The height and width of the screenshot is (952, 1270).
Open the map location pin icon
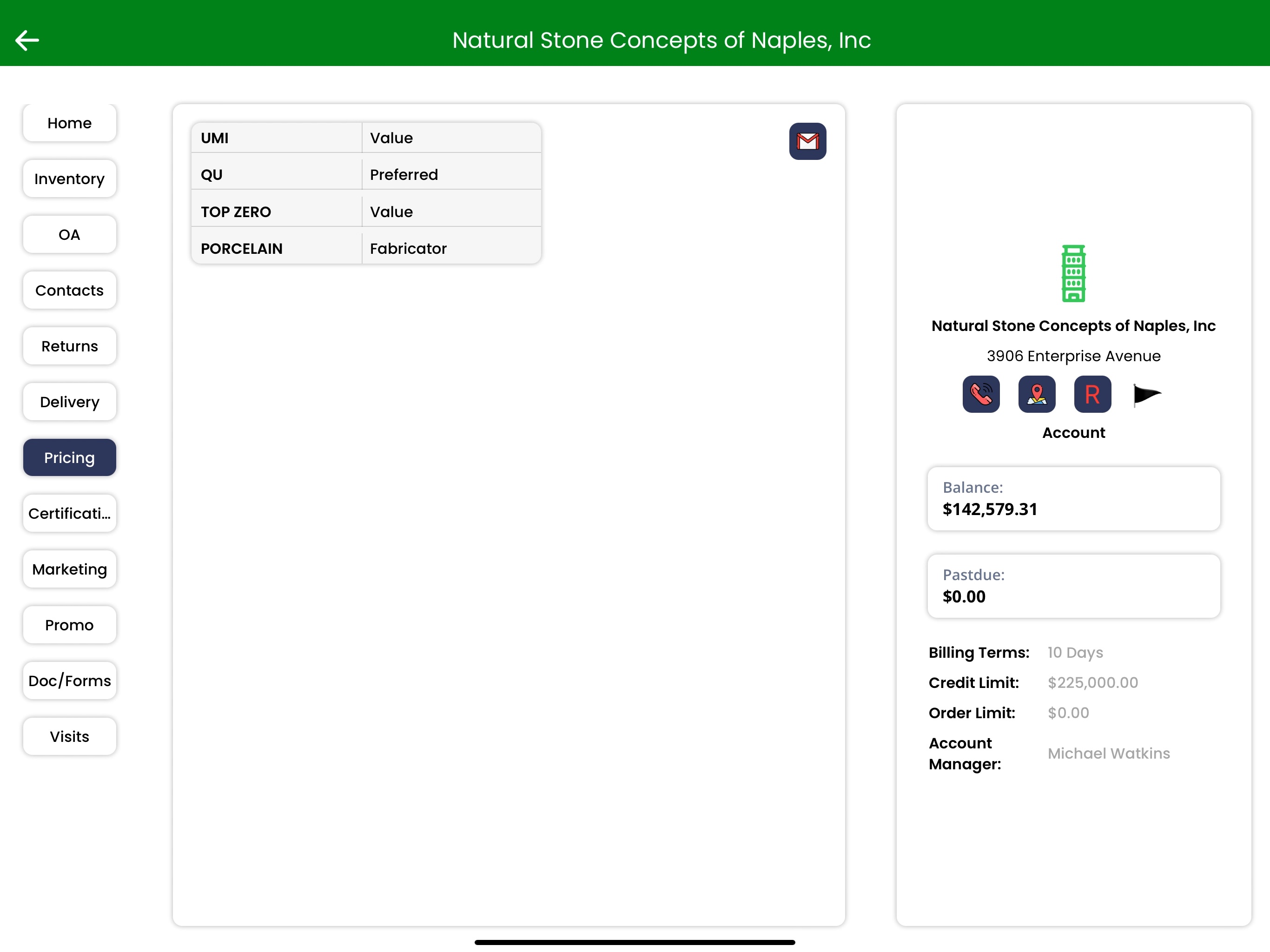coord(1036,395)
